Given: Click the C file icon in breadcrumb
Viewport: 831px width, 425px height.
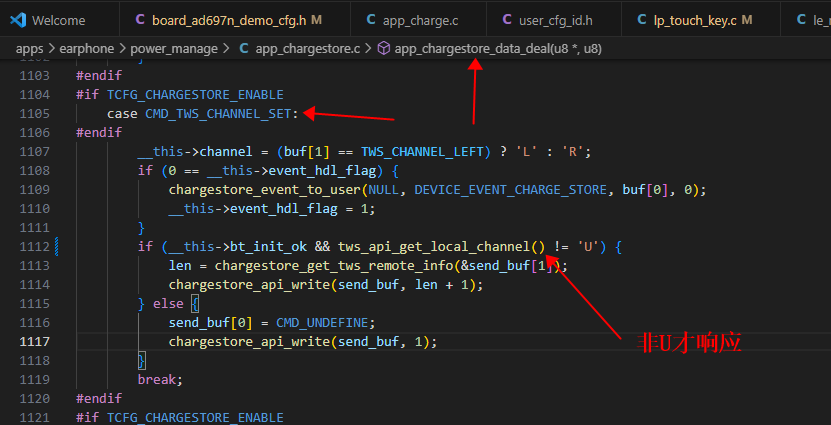Looking at the screenshot, I should [x=244, y=49].
